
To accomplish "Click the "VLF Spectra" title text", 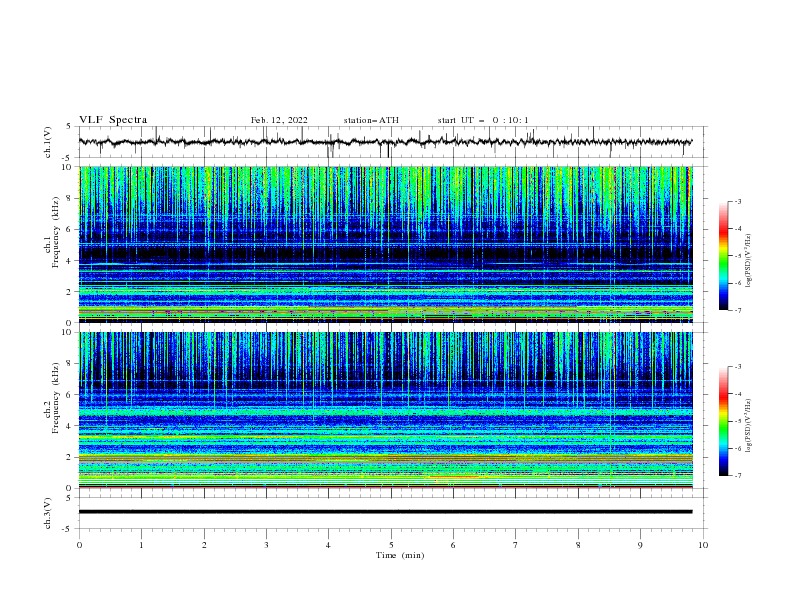I will pyautogui.click(x=113, y=120).
